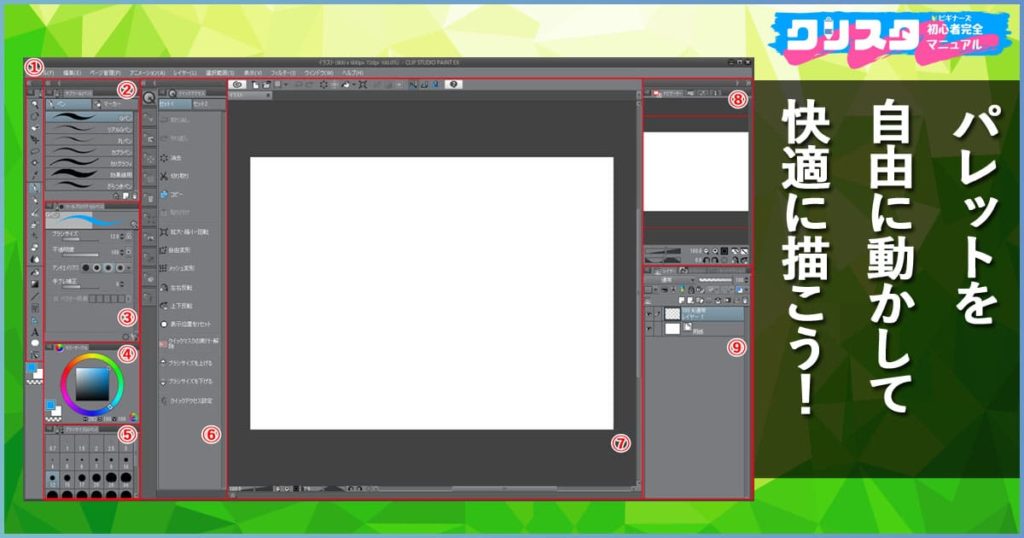The height and width of the screenshot is (538, 1024).
Task: Click the trash icon in Sub Tool palette
Action: [x=135, y=196]
